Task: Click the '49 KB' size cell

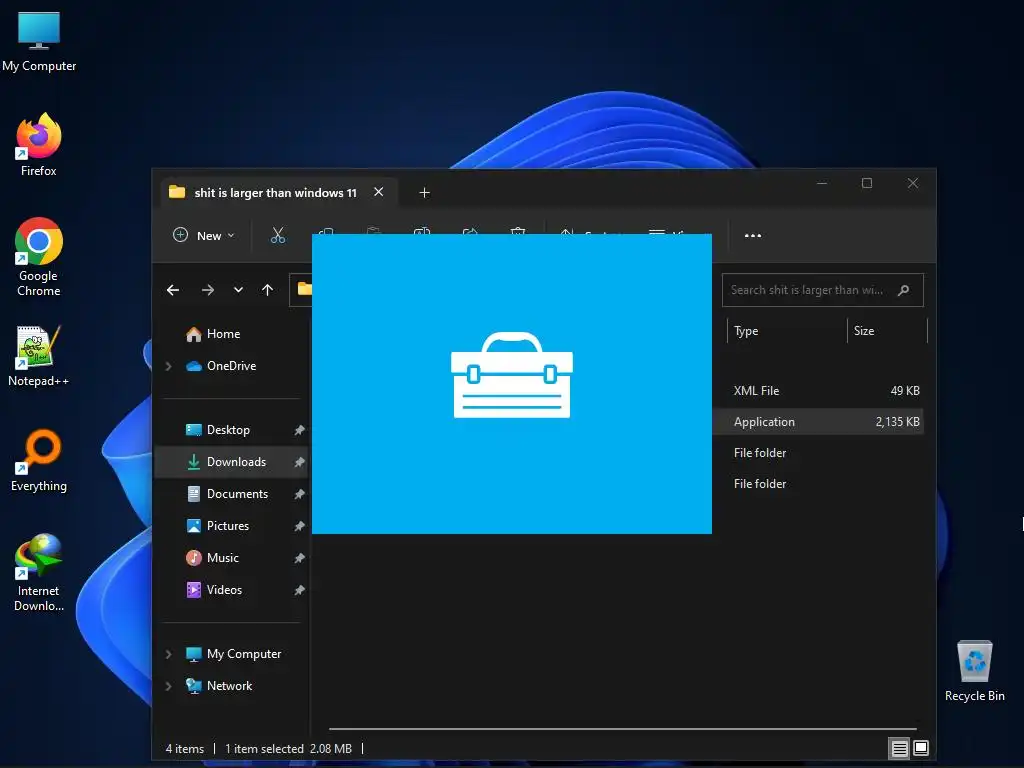Action: pyautogui.click(x=904, y=391)
